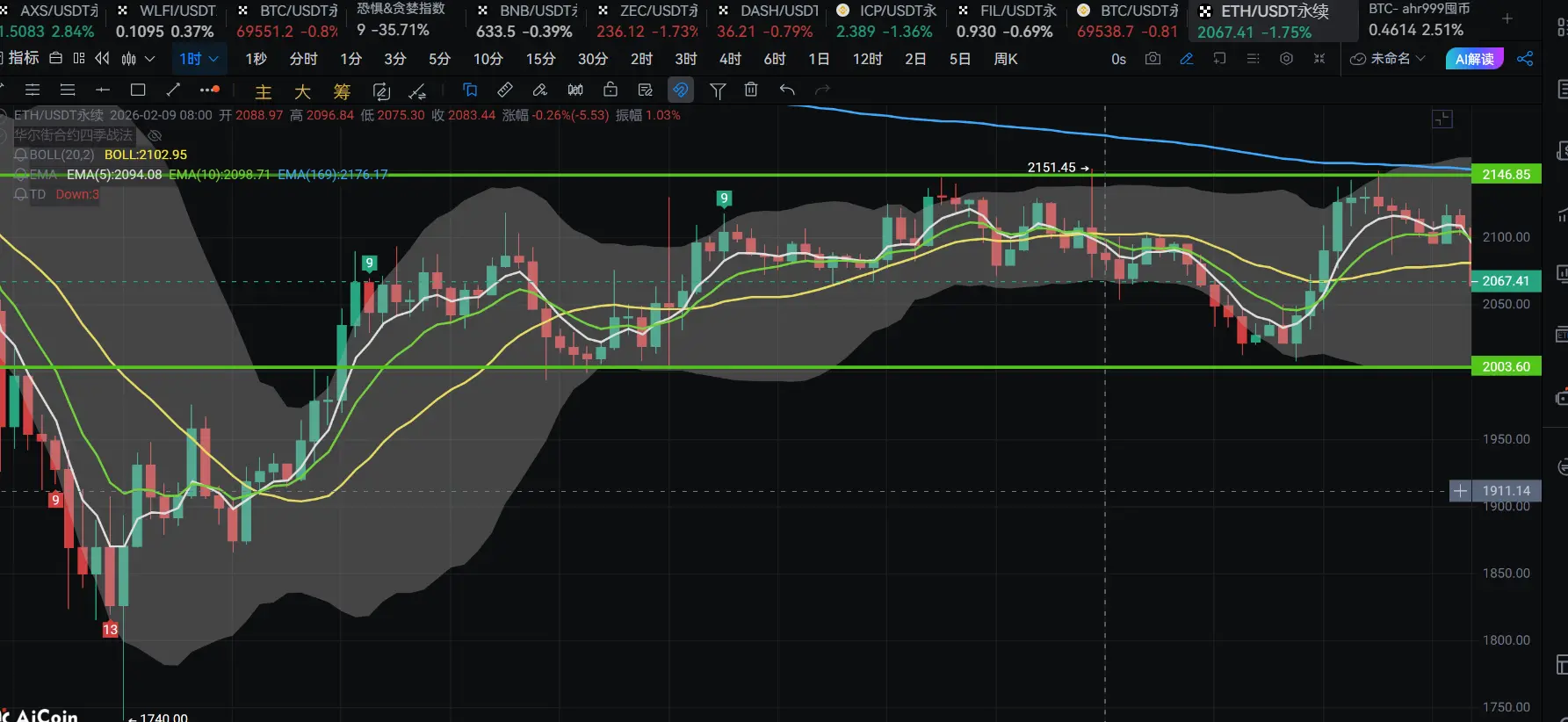Click the rewind replay icon

[102, 58]
